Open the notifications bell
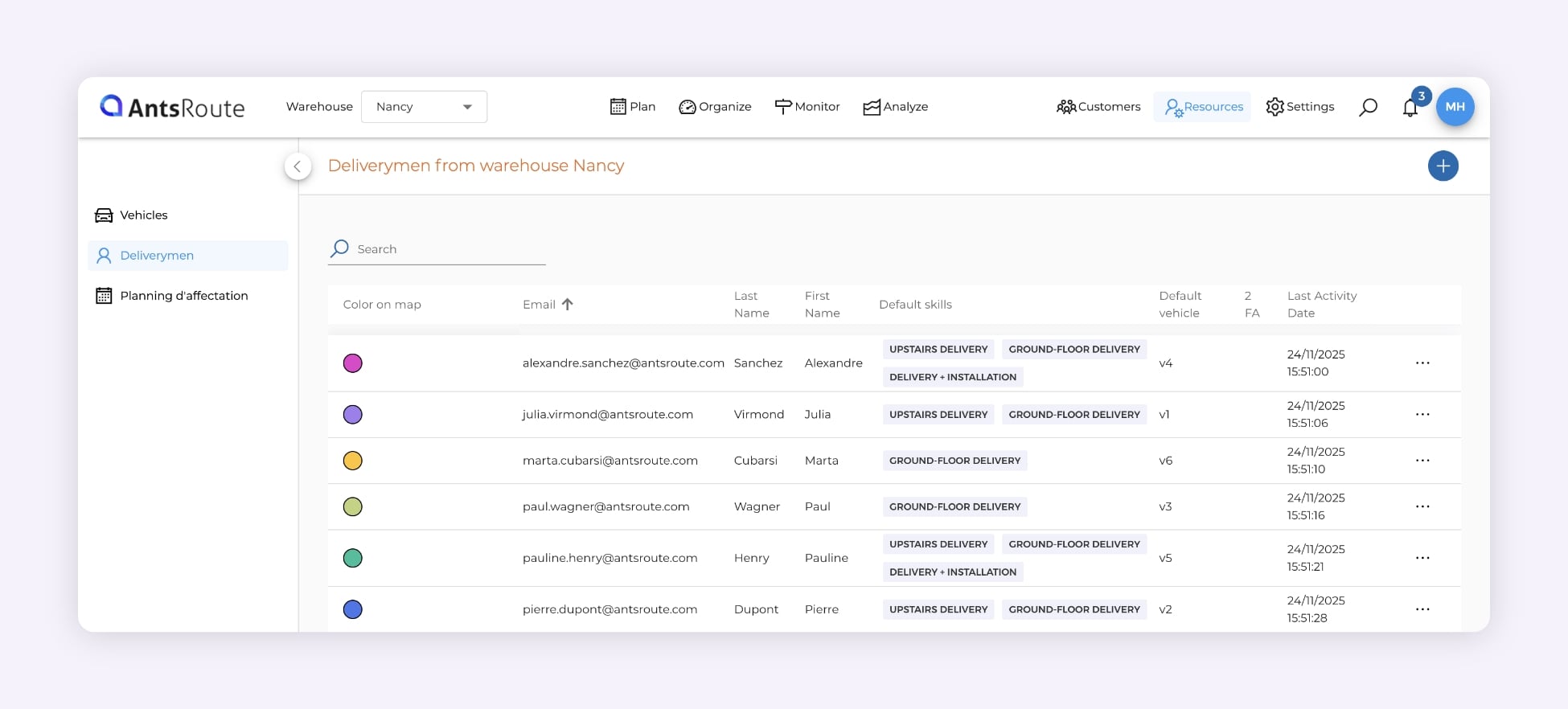 pos(1410,108)
